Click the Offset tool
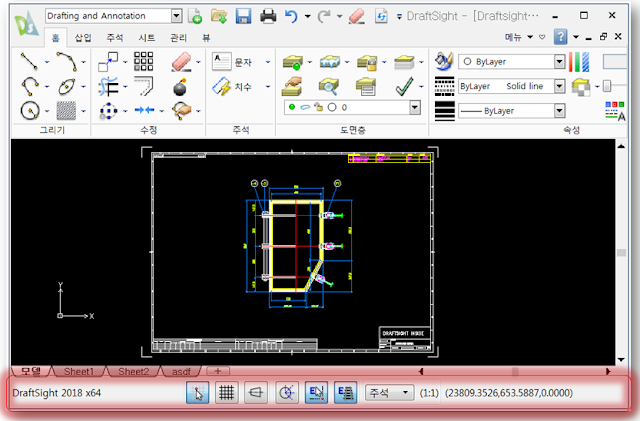This screenshot has width=640, height=421. 108,86
